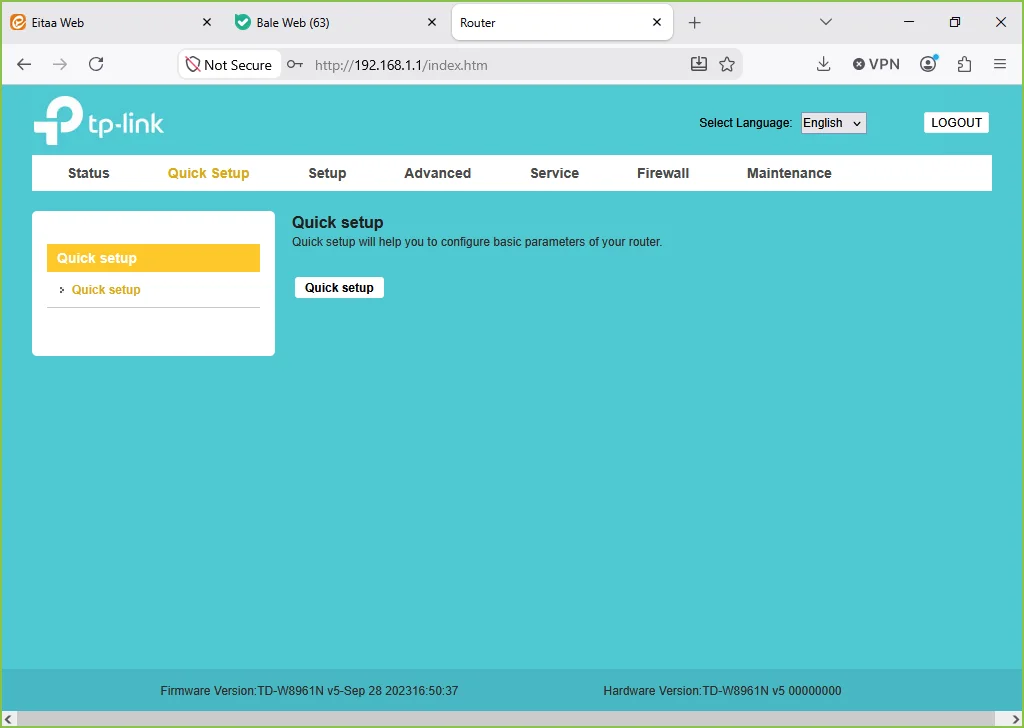Click the horizontal scrollbar at the bottom
1024x728 pixels.
512,719
